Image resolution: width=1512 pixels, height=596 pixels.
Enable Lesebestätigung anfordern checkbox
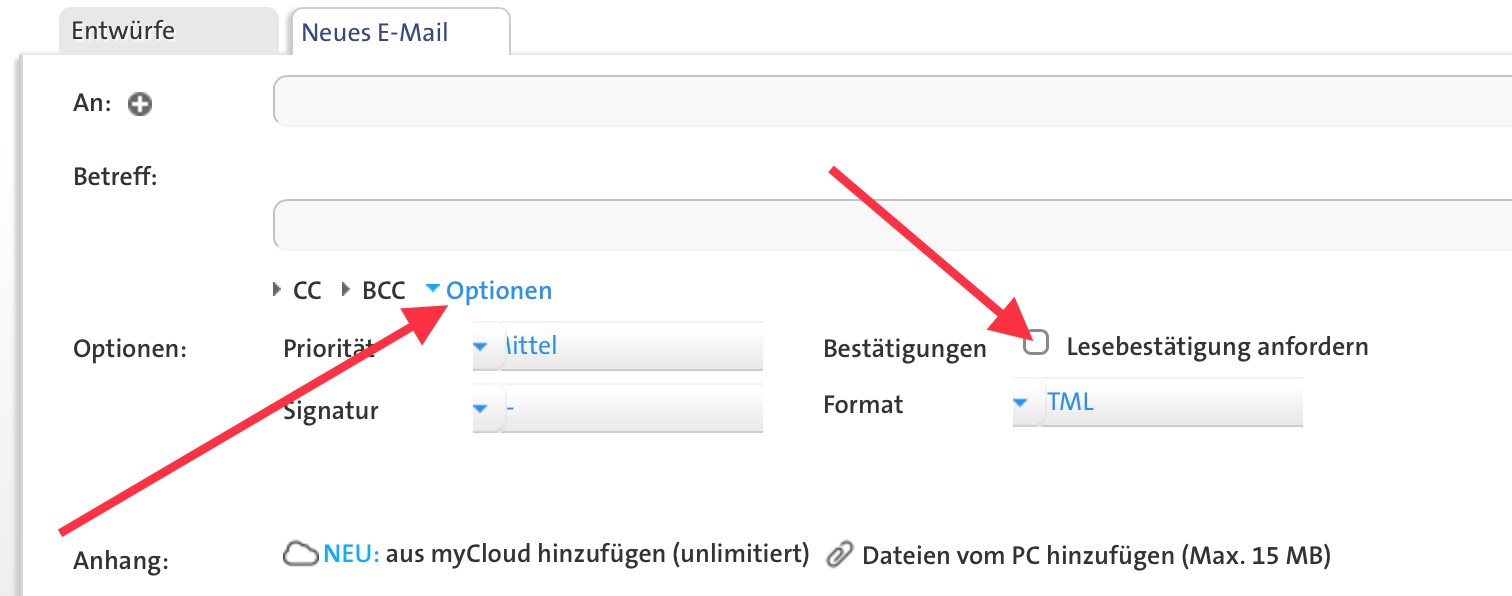(1037, 344)
